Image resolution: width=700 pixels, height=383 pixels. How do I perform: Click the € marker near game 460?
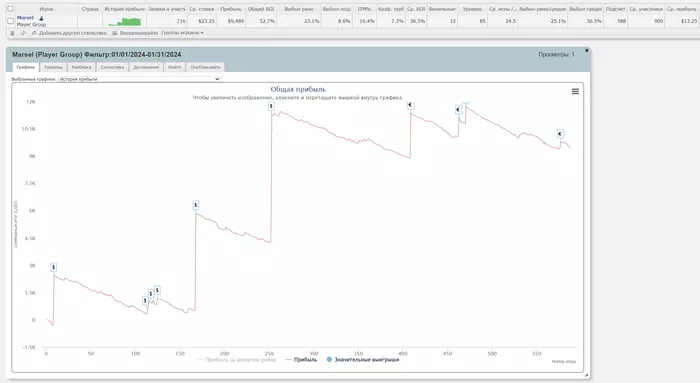[x=458, y=109]
